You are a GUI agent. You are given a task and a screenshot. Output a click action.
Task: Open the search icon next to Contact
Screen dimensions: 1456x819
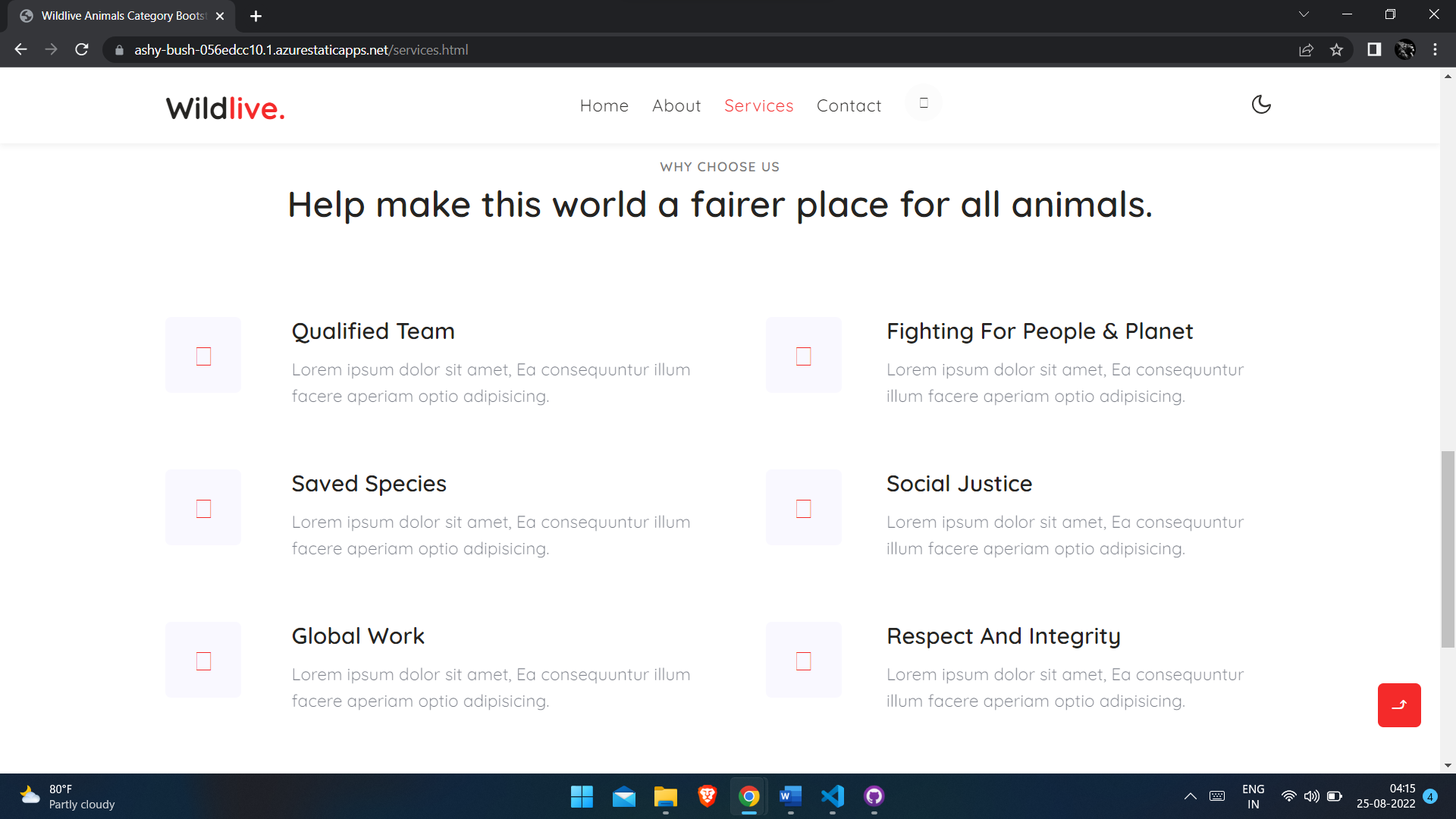[924, 103]
